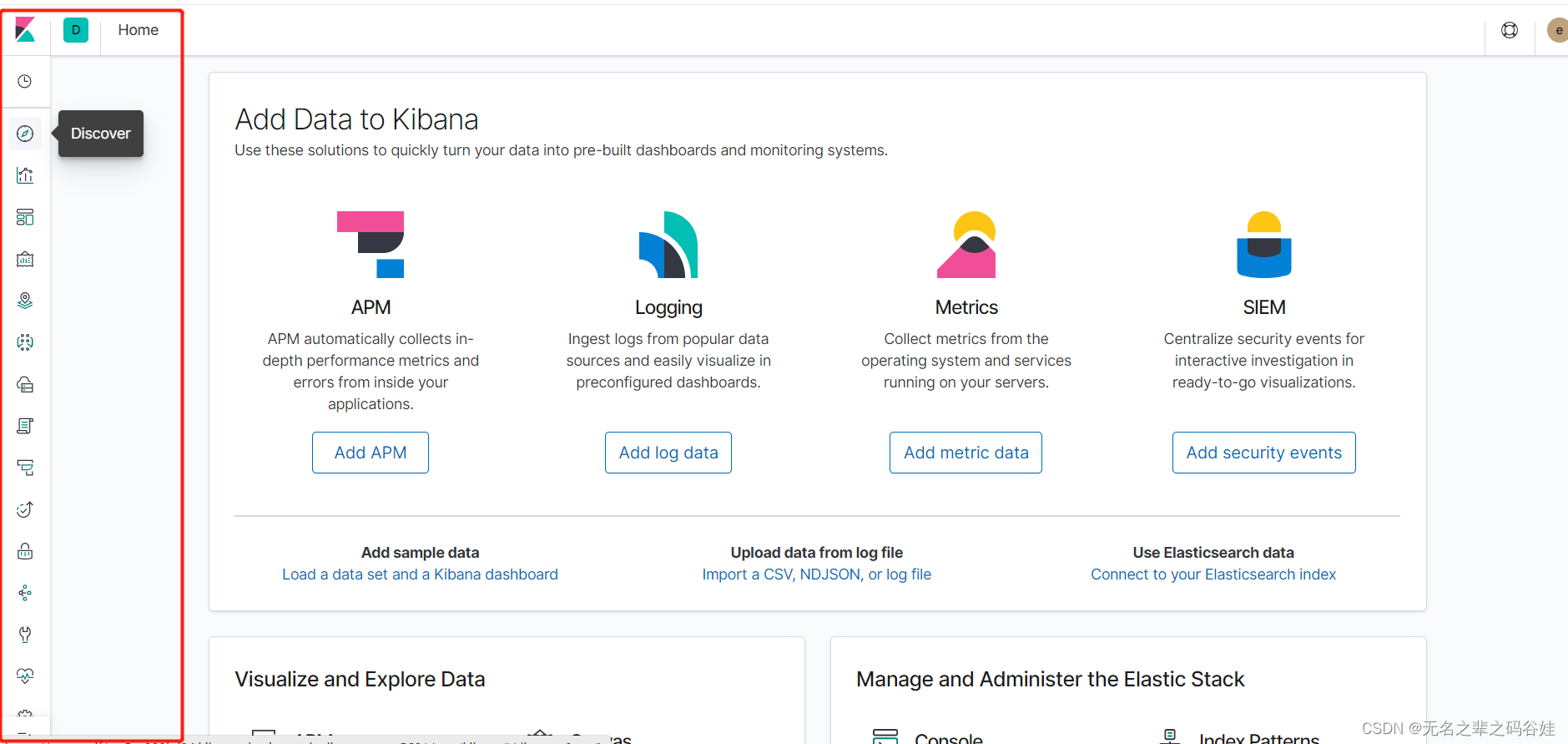Open the Recently viewed clock icon
The image size is (1568, 744).
[25, 81]
